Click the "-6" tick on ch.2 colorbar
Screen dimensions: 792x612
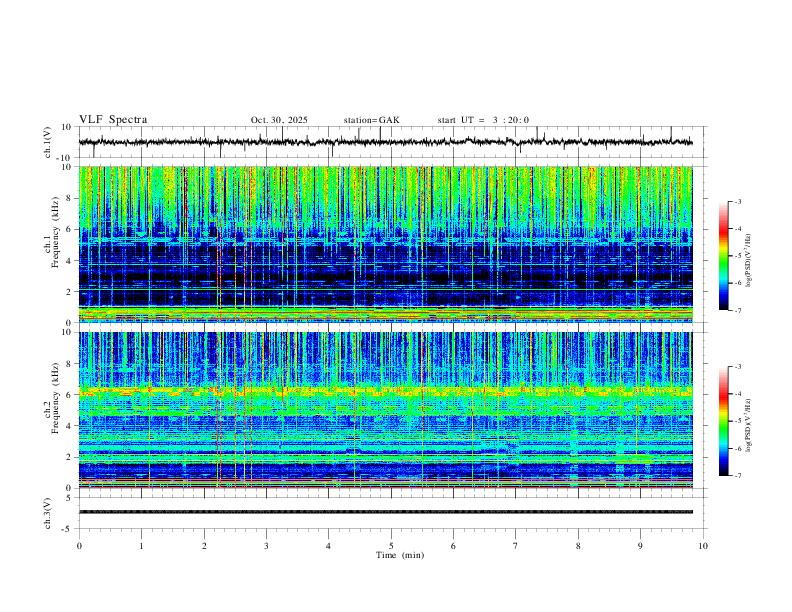pos(737,448)
